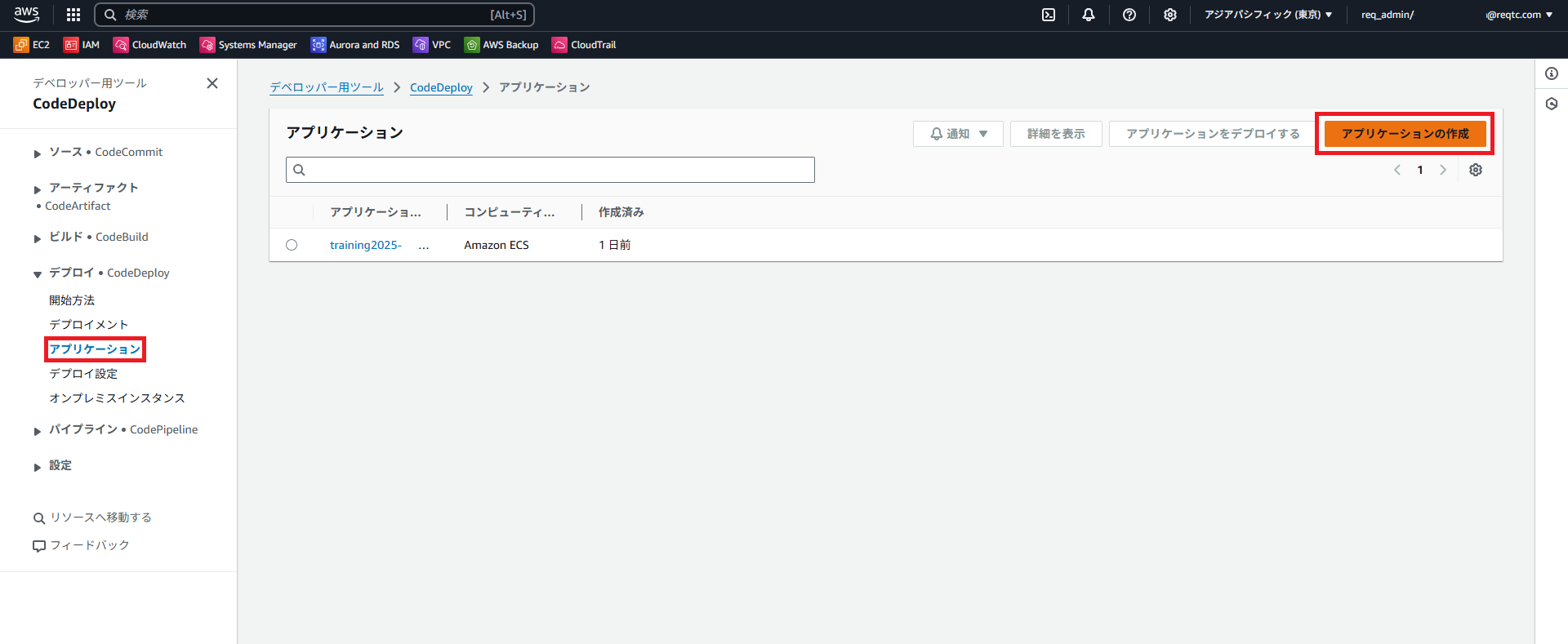The image size is (1568, 644).
Task: Sort by コンピューティ... column header
Action: click(510, 212)
